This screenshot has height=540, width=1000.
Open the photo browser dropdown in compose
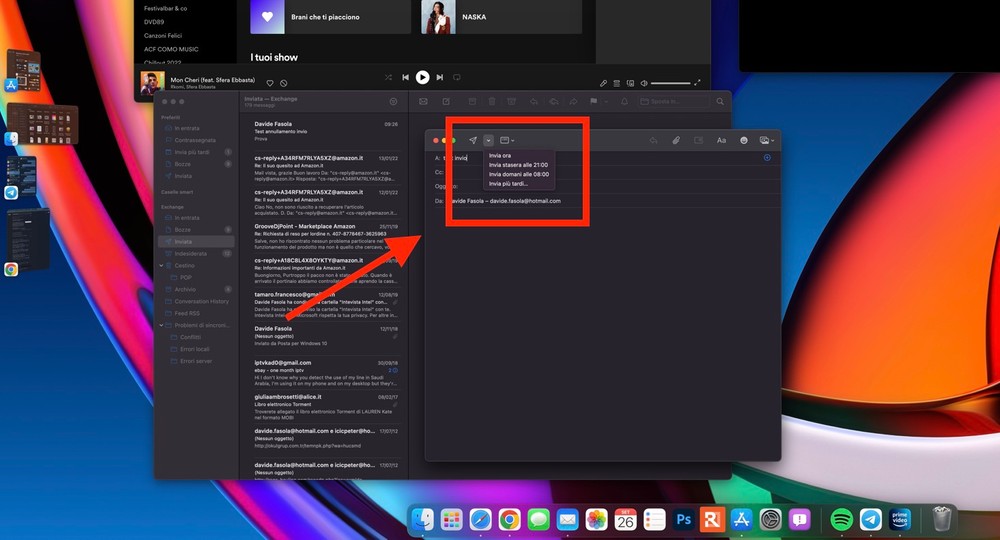768,140
